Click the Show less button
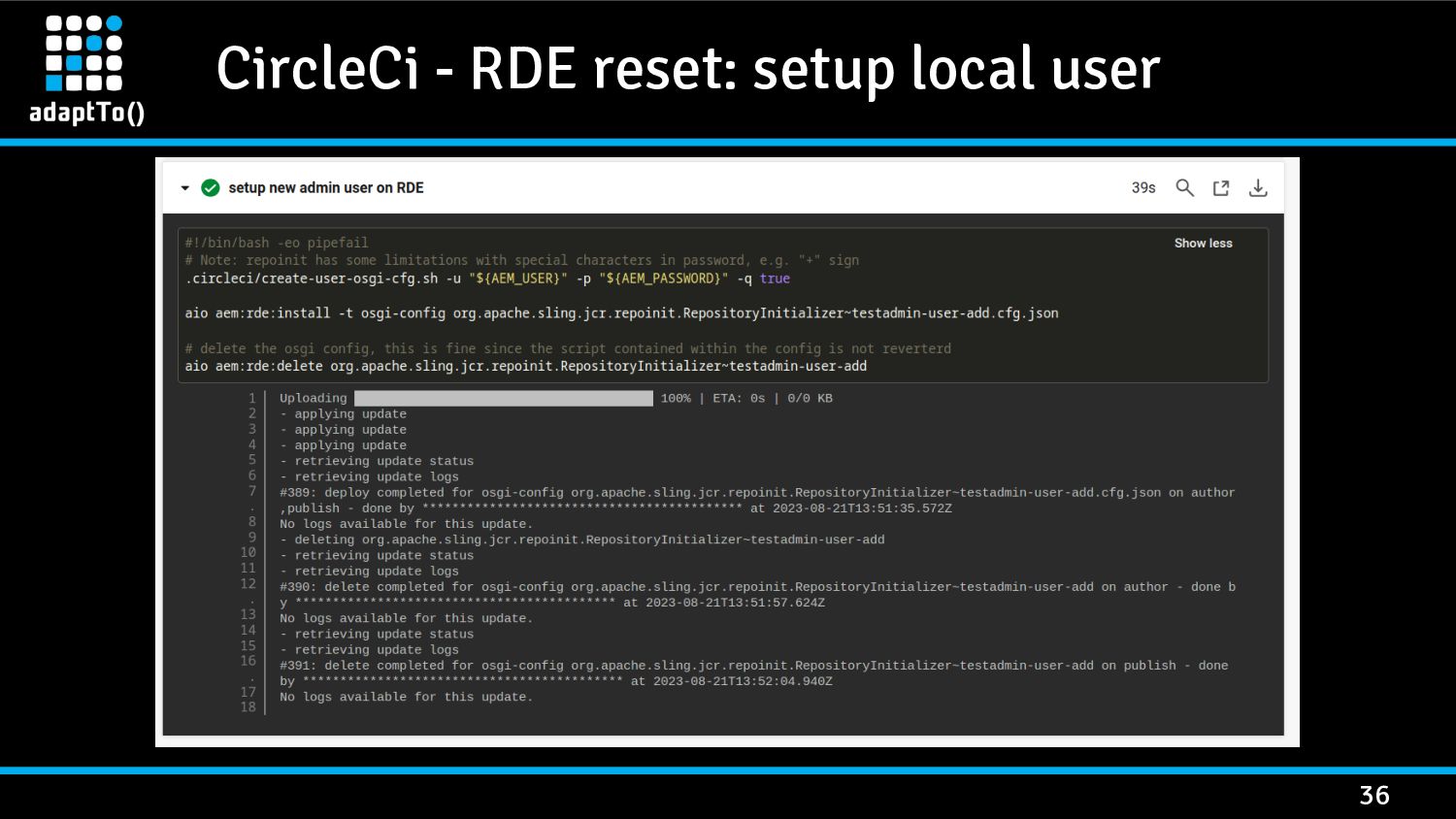Viewport: 1456px width, 819px height. coord(1203,244)
